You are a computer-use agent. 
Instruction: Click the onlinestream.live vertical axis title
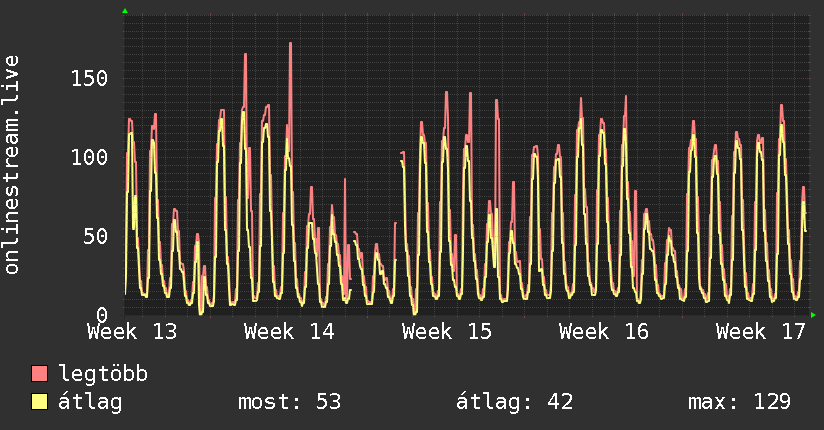click(x=11, y=165)
